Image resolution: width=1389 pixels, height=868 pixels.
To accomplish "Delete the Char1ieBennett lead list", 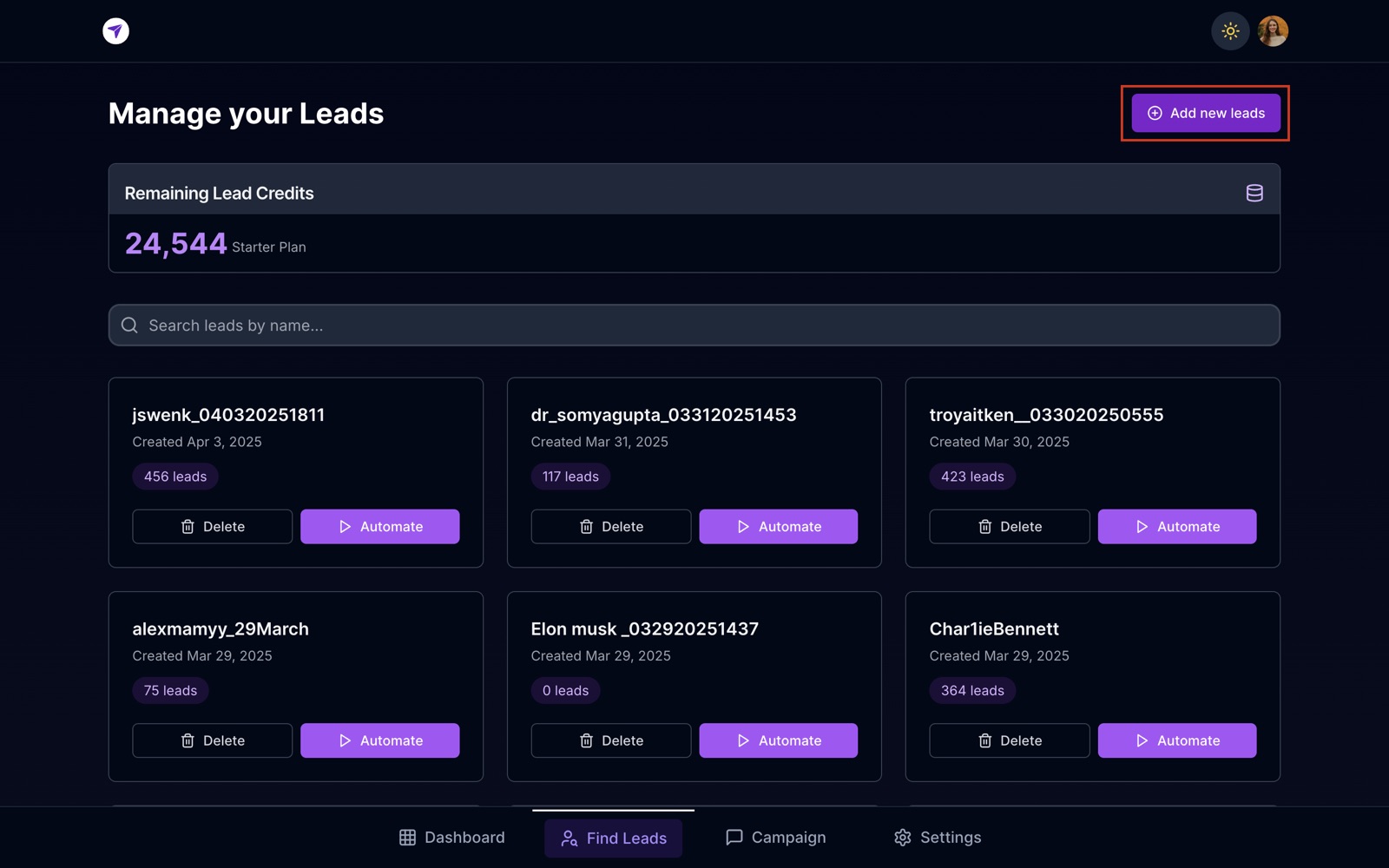I will (1009, 740).
